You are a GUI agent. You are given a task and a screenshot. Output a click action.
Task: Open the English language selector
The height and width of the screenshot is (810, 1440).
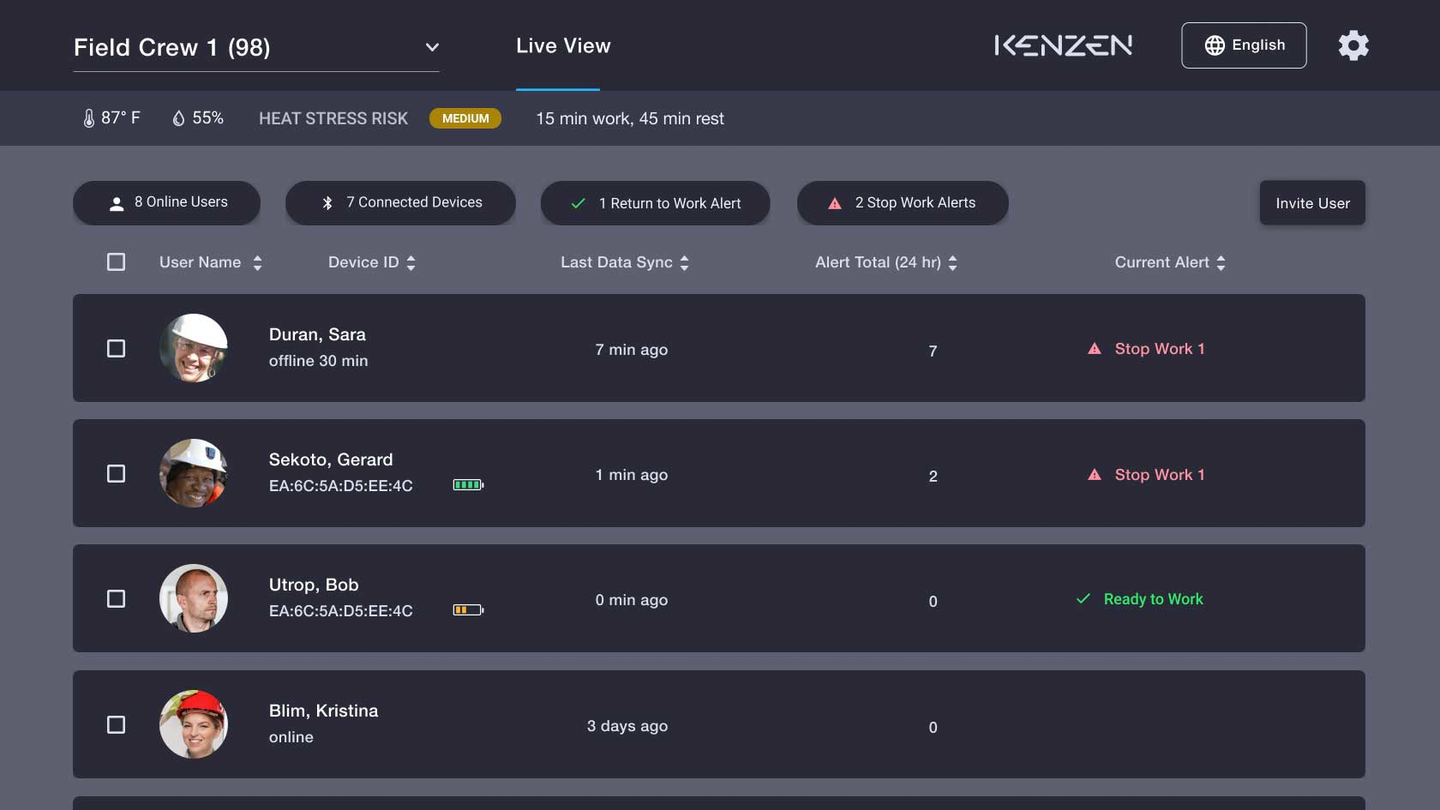(1243, 46)
